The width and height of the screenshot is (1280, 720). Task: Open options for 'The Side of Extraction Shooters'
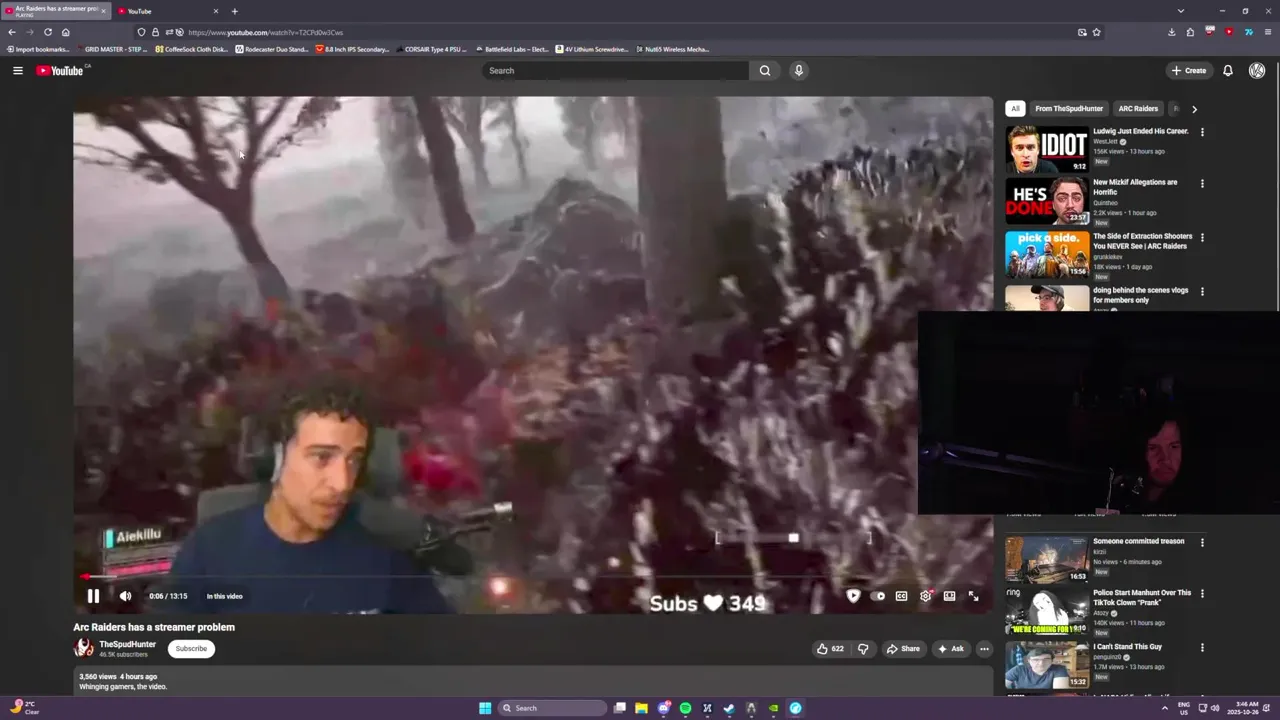[x=1202, y=238]
